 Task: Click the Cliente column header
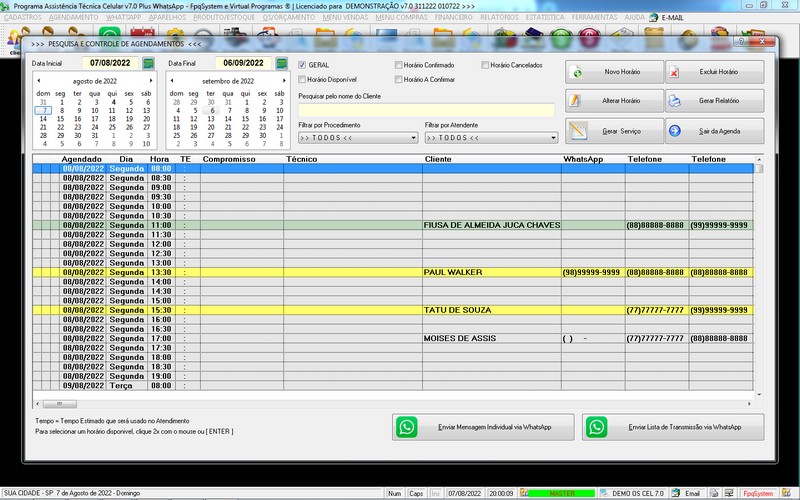pyautogui.click(x=438, y=159)
